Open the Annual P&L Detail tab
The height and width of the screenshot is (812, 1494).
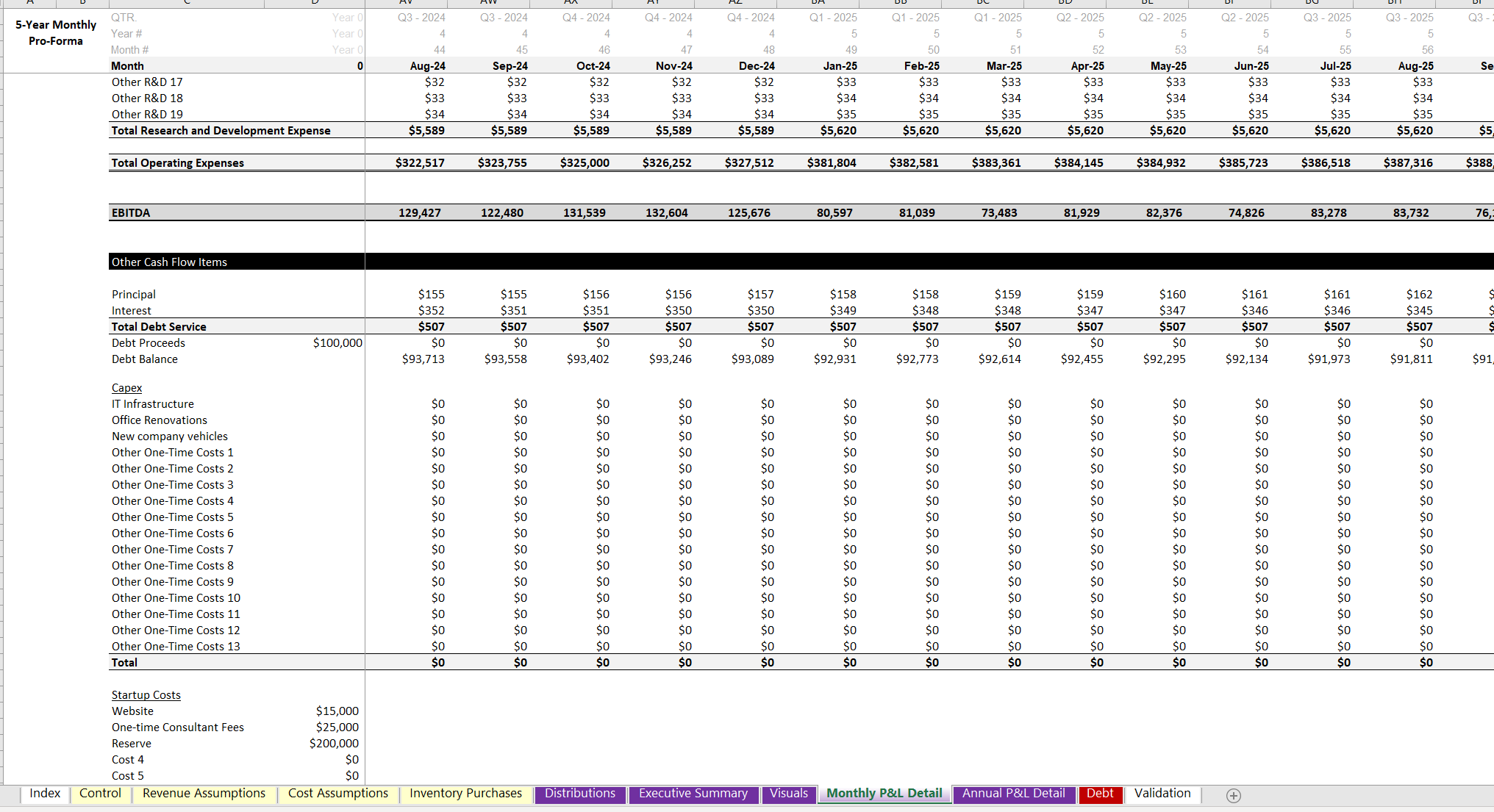(x=1013, y=794)
